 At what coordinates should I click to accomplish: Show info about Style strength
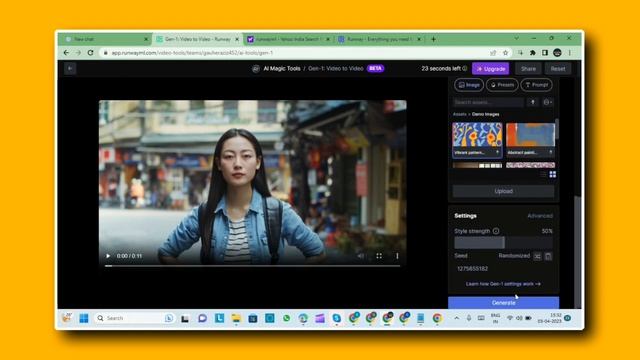[496, 231]
